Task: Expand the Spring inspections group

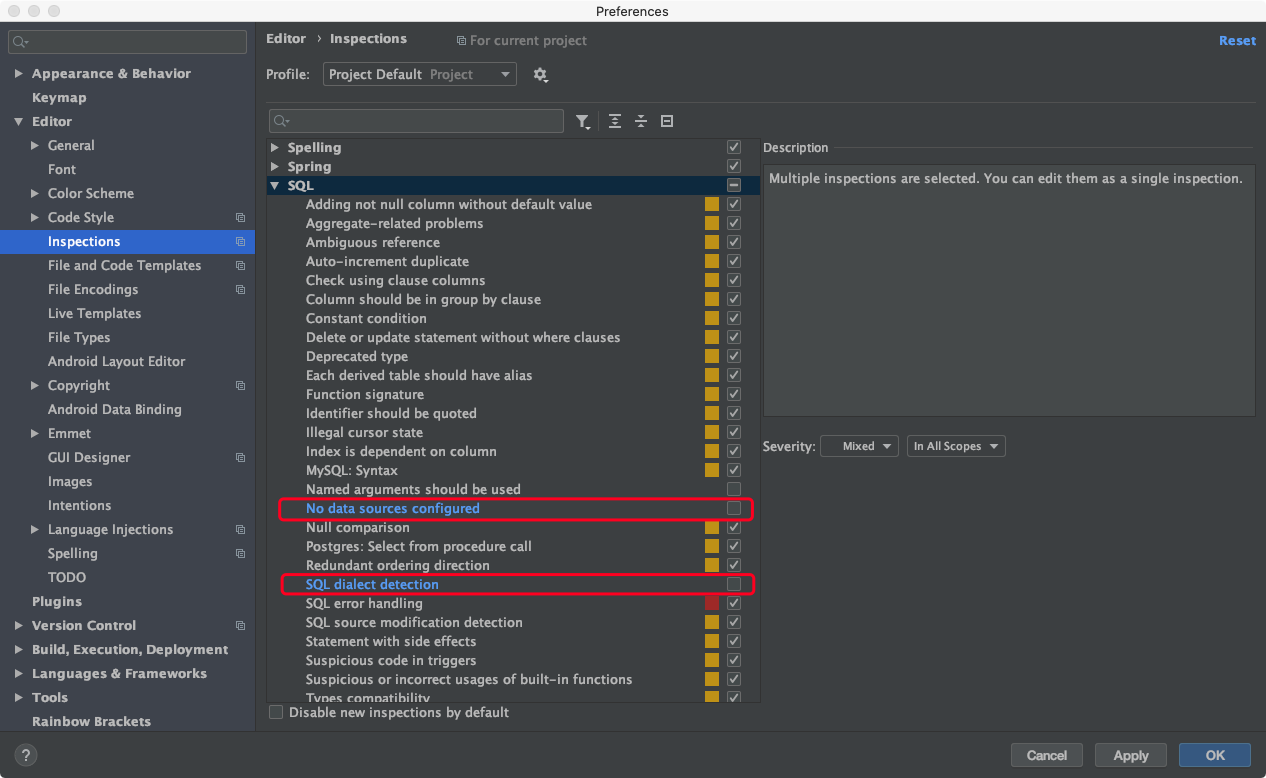Action: 275,167
